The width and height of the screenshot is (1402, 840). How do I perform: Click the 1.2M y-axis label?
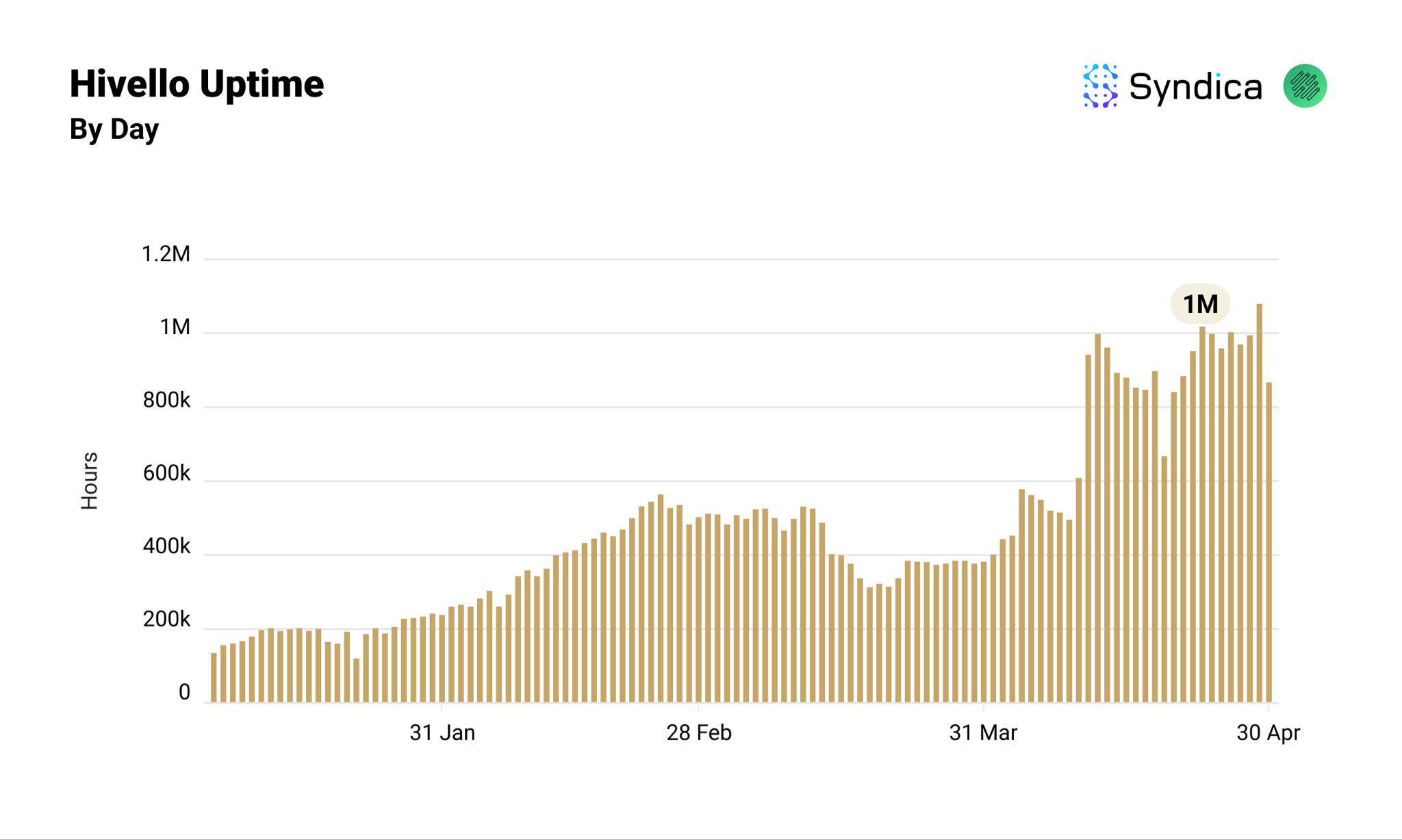point(166,254)
